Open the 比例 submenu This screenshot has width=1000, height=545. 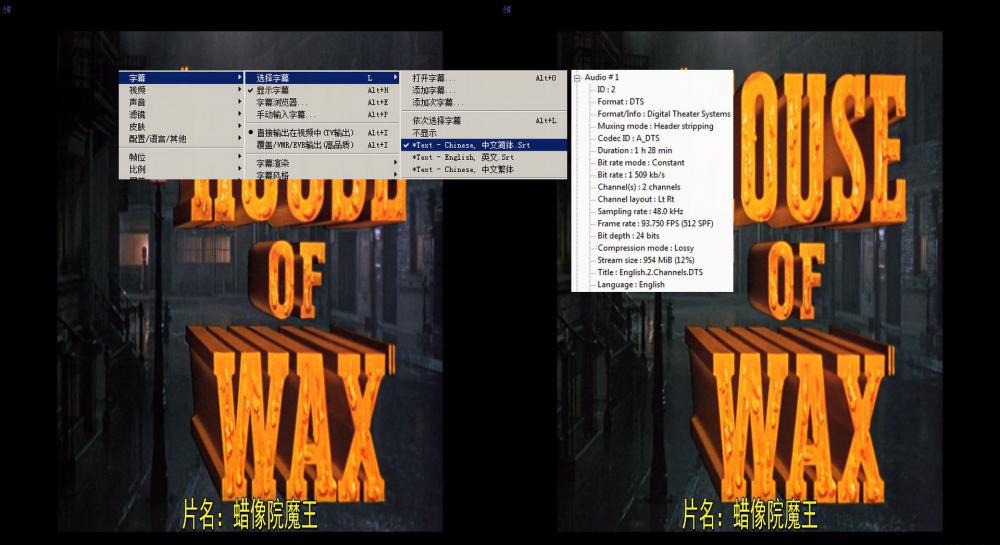(182, 169)
